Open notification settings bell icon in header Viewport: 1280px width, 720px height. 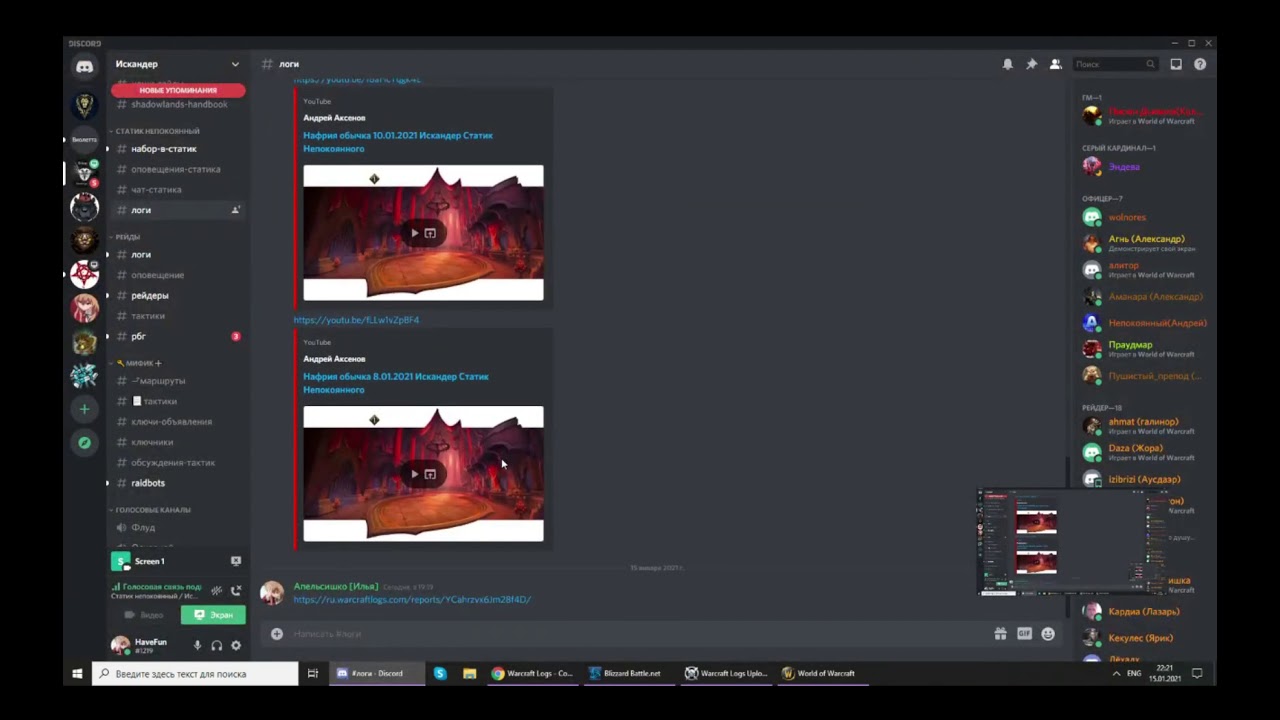[1007, 64]
